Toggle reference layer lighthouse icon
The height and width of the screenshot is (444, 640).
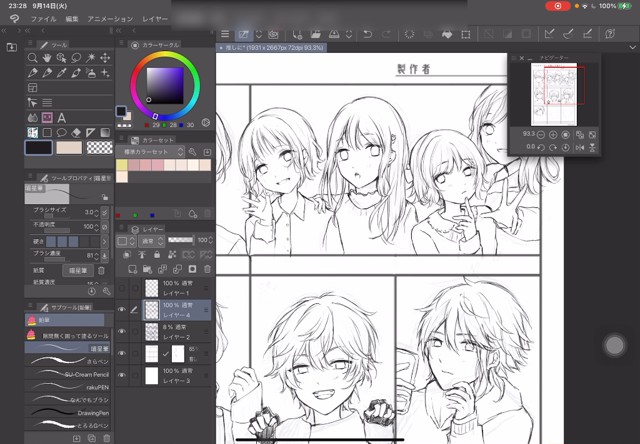(142, 255)
